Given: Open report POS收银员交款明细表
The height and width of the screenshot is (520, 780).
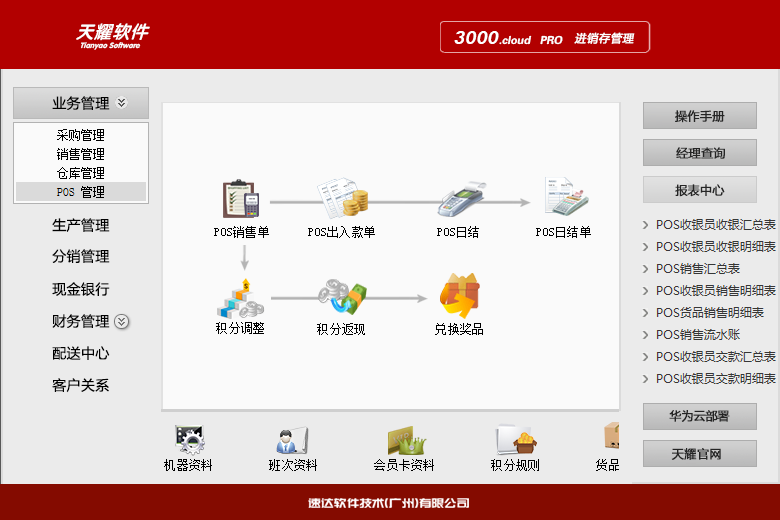Looking at the screenshot, I should (715, 379).
